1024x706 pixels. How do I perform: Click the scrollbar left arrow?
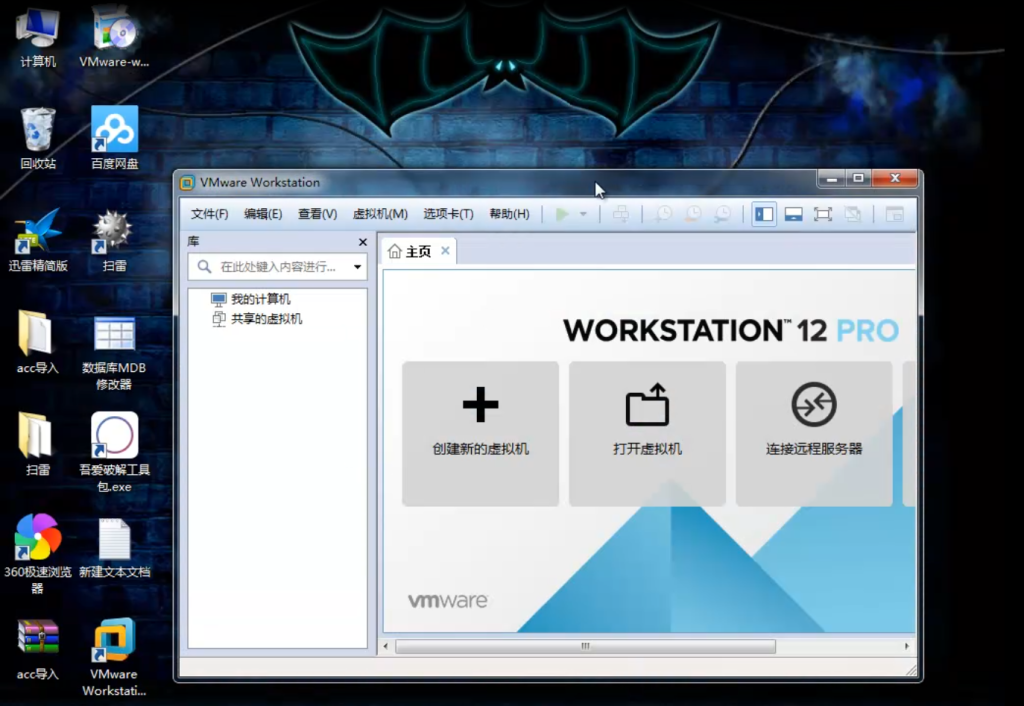pos(385,646)
